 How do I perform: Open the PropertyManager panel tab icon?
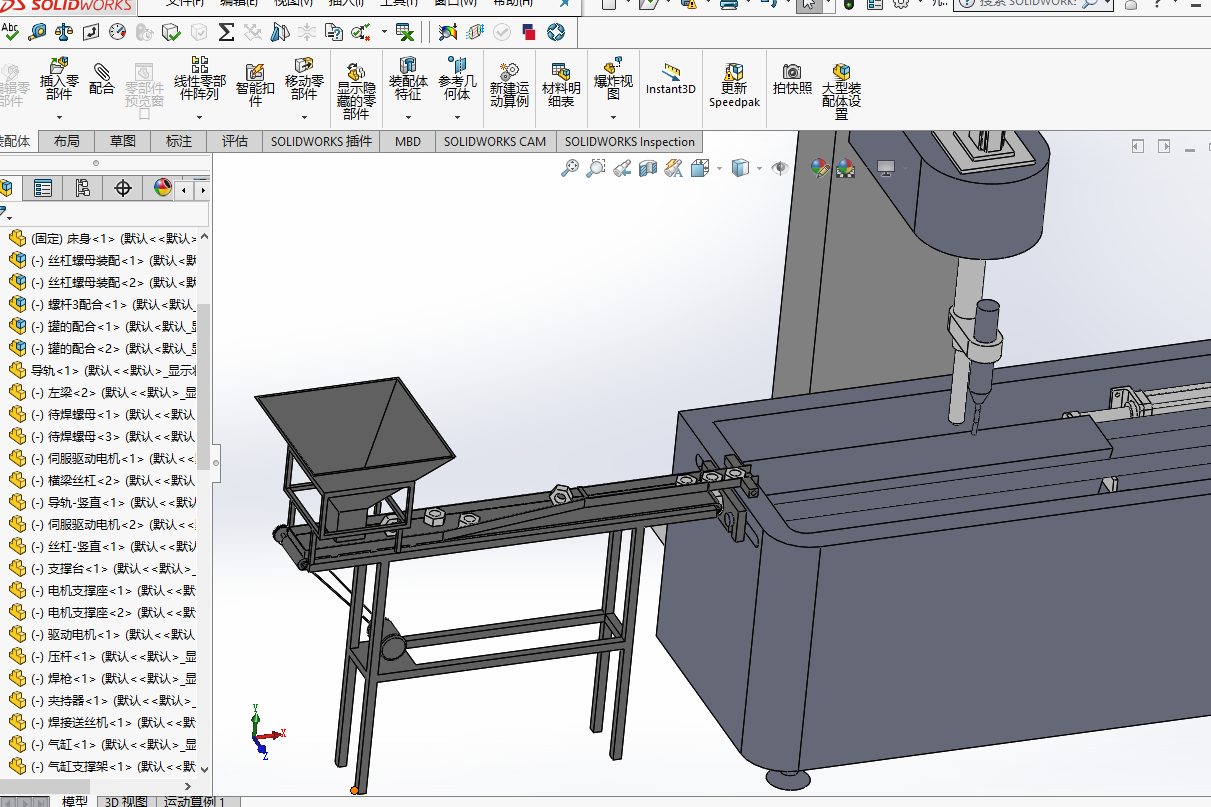pos(42,188)
